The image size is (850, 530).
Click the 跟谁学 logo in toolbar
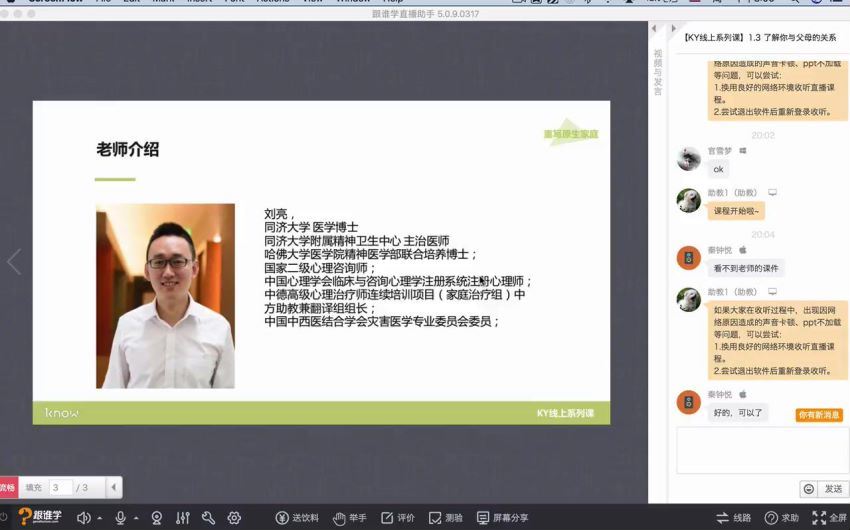[x=40, y=516]
